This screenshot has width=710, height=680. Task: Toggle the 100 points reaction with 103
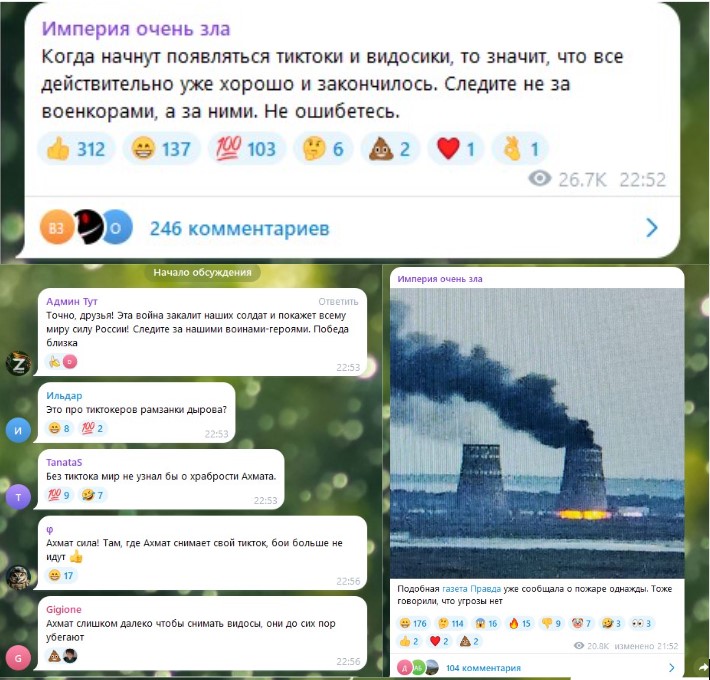click(x=246, y=149)
